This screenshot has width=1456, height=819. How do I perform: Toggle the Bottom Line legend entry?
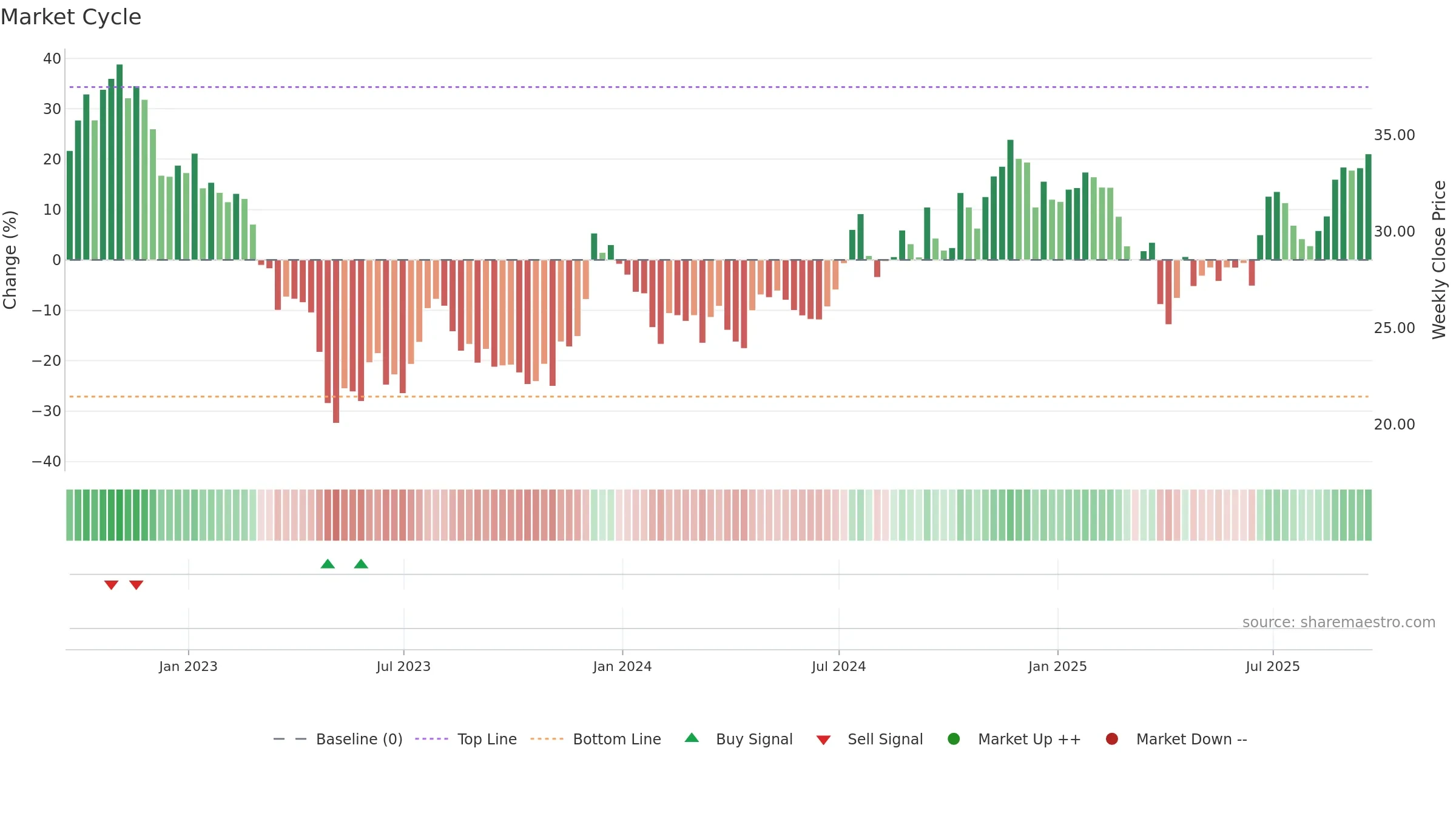pyautogui.click(x=596, y=739)
